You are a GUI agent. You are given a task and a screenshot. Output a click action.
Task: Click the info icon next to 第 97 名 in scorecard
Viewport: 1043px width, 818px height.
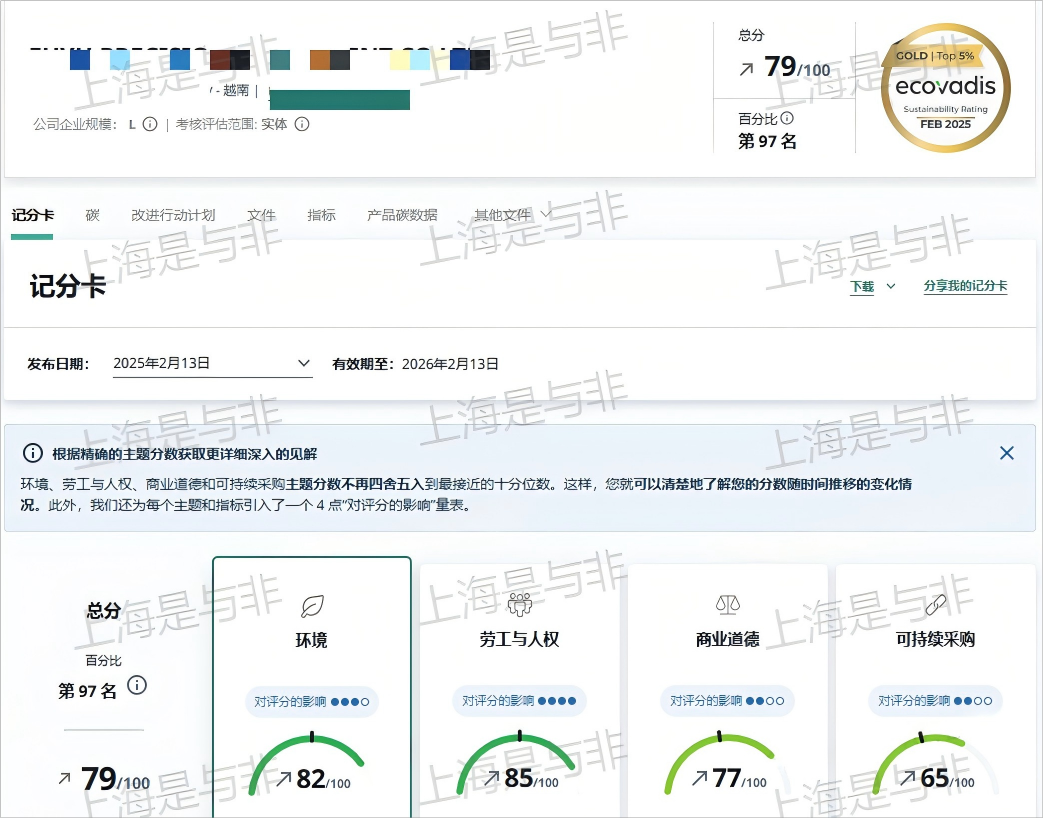pos(137,685)
